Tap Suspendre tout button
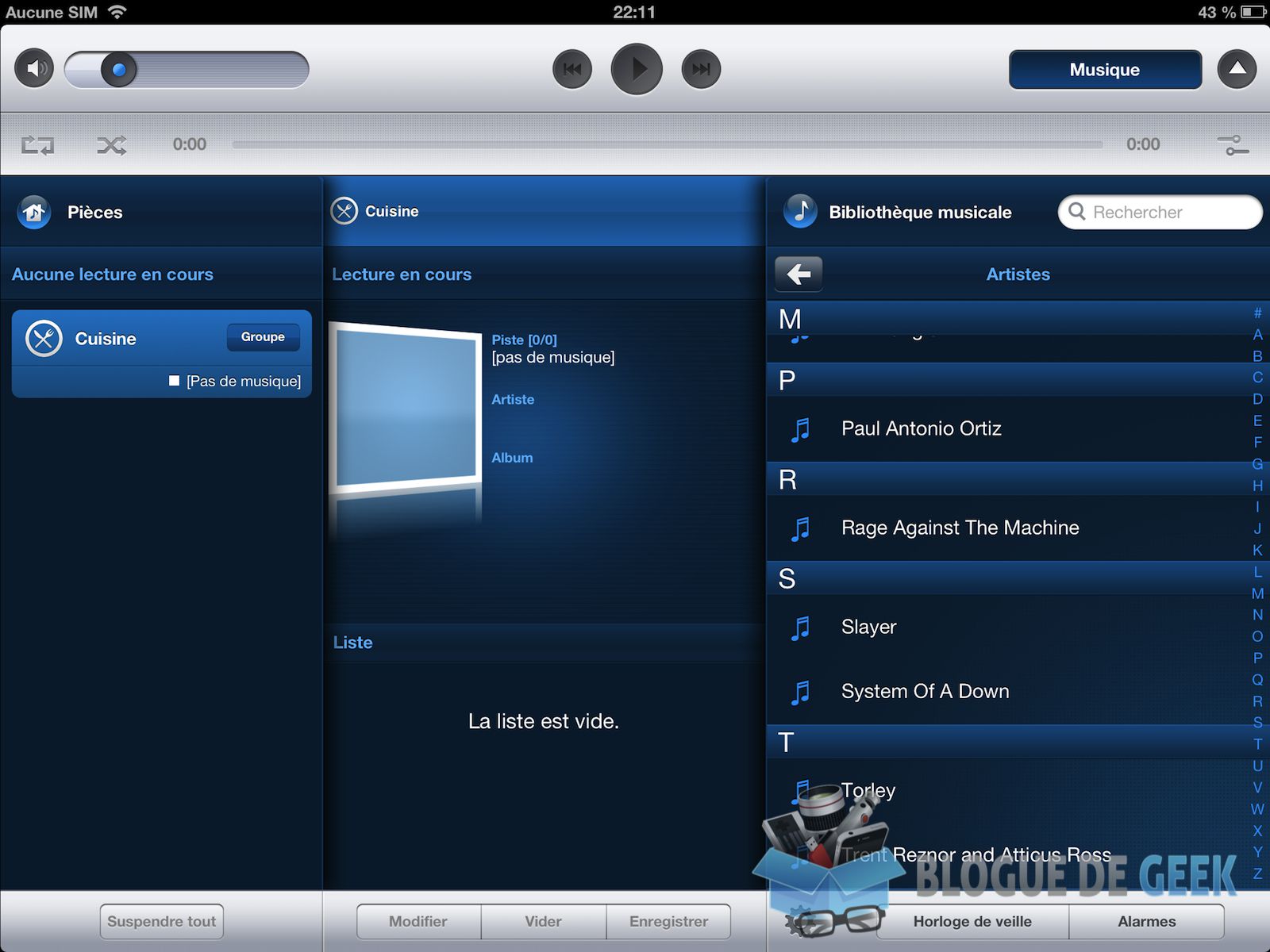 click(162, 921)
